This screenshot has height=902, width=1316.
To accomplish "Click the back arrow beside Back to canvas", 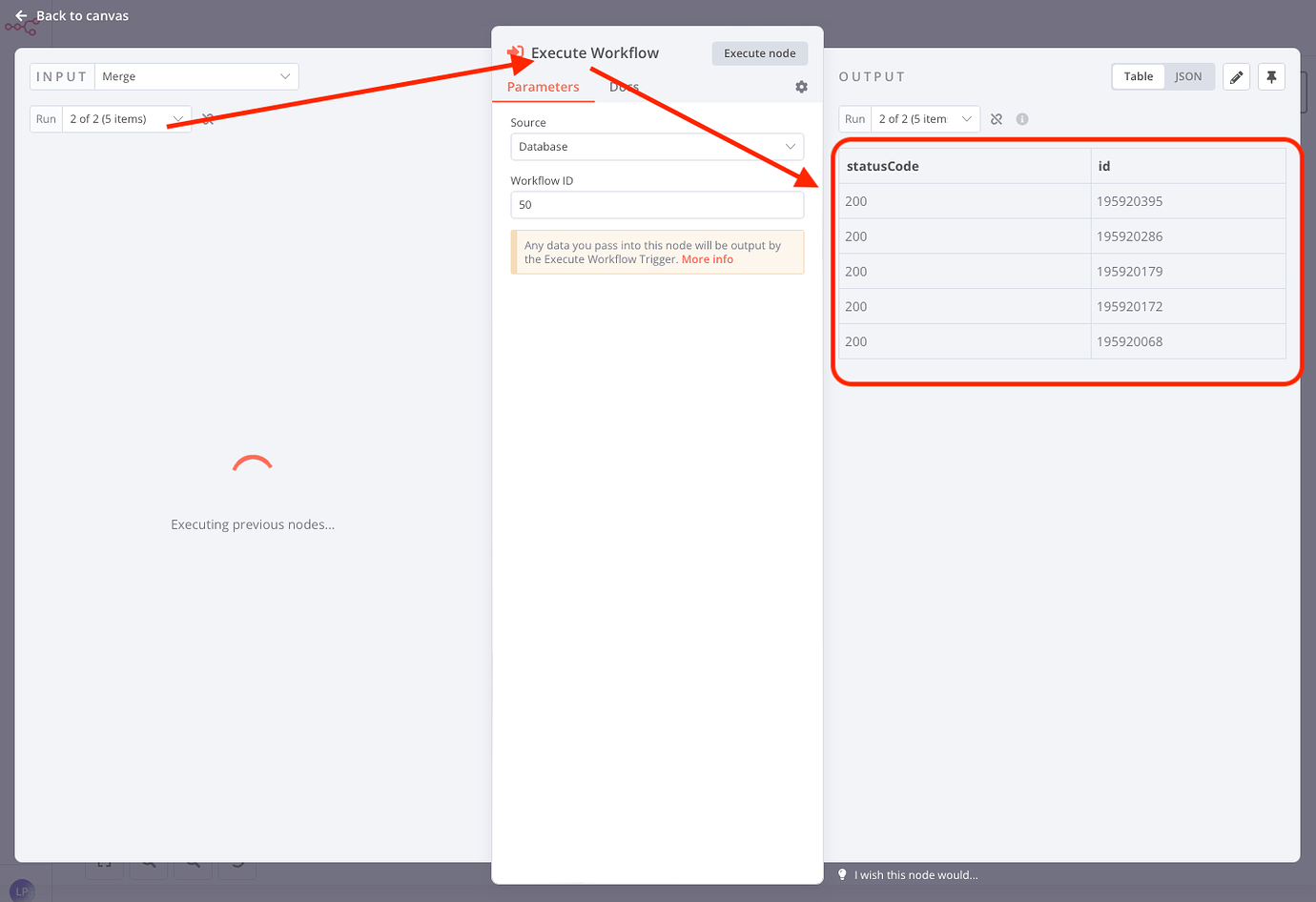I will (x=21, y=15).
